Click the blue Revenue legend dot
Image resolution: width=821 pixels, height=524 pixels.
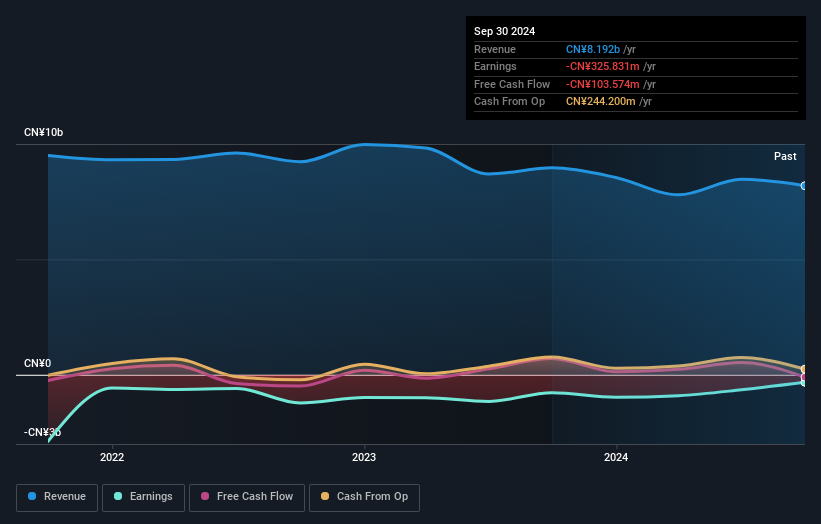[32, 496]
